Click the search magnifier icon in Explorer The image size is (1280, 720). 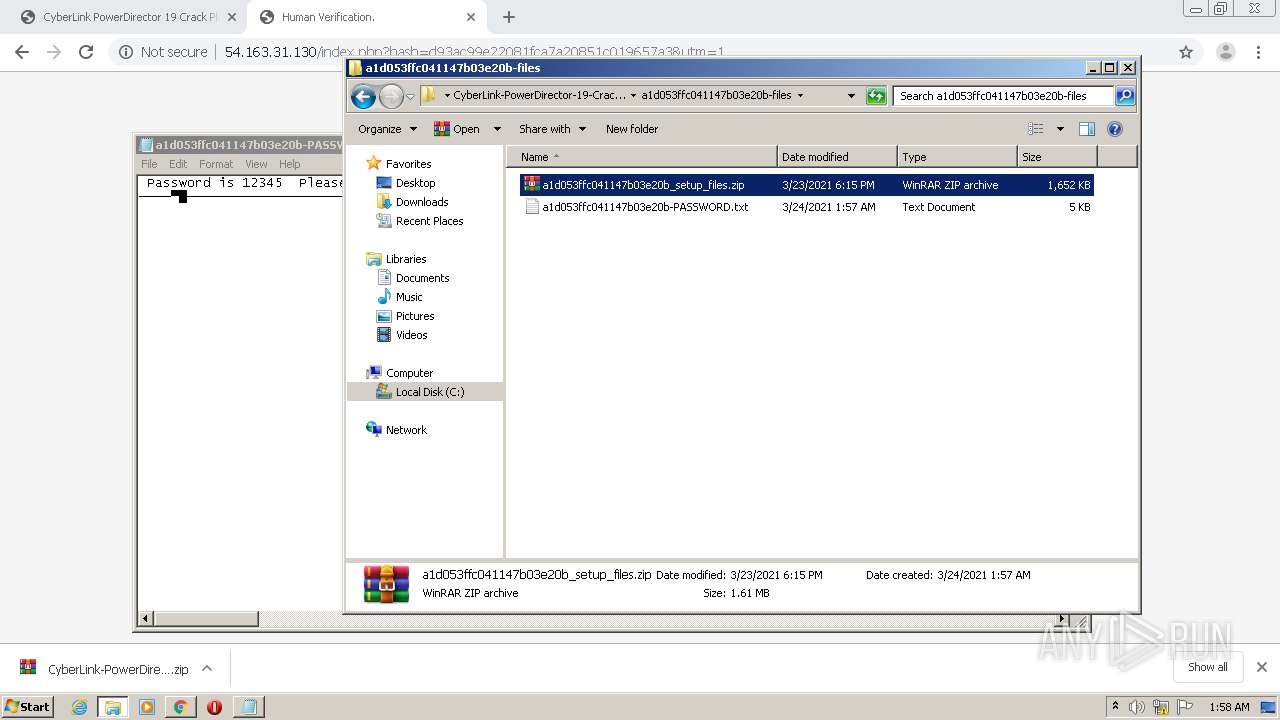[x=1125, y=96]
